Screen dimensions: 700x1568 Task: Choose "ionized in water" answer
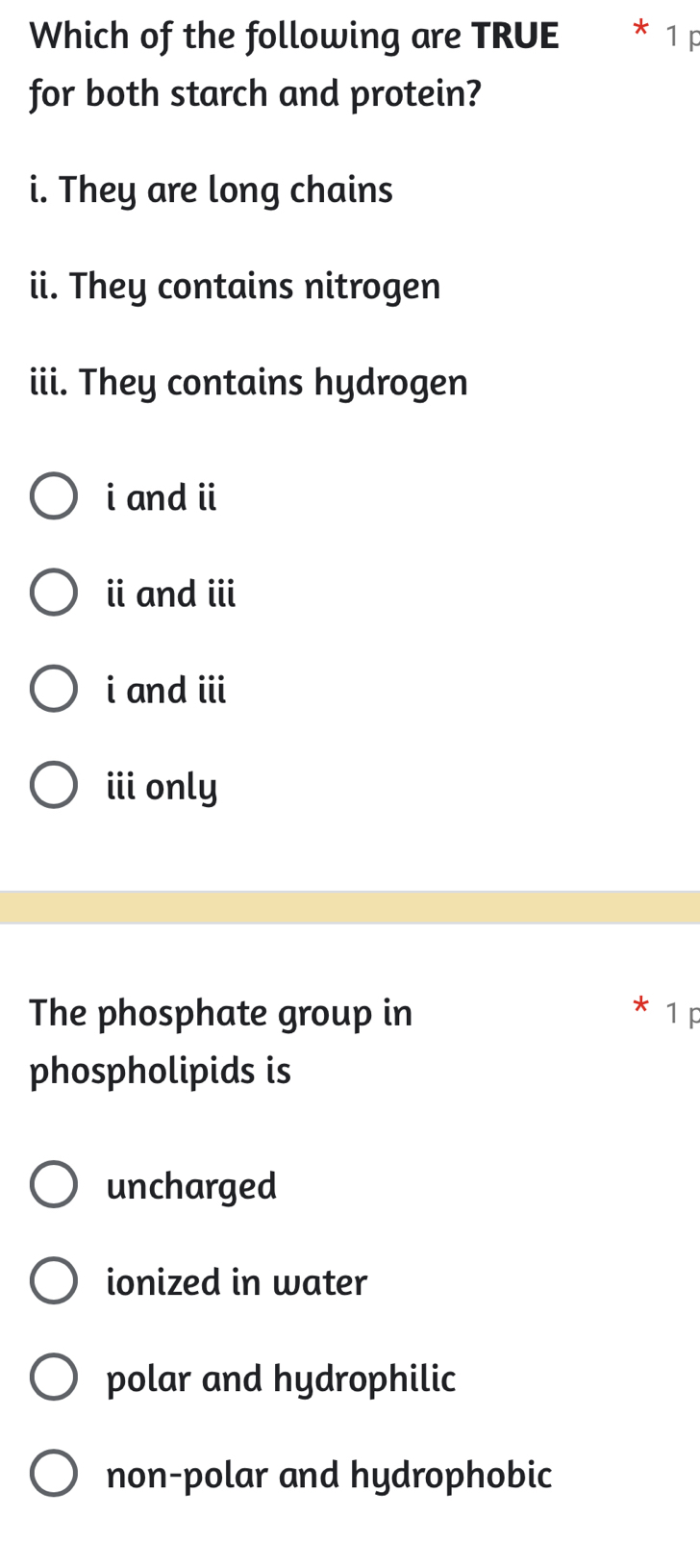pyautogui.click(x=55, y=1279)
